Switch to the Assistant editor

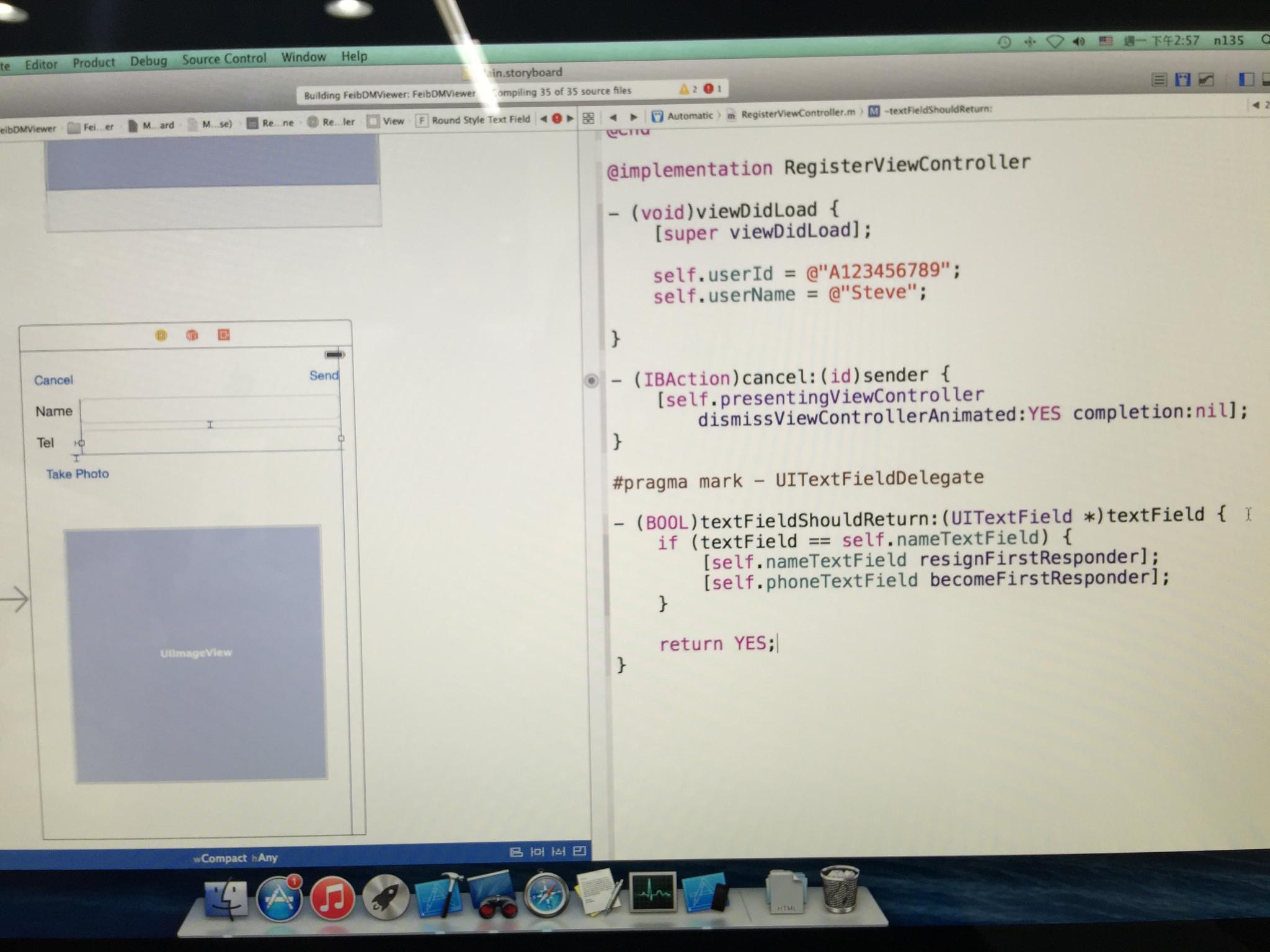[x=1183, y=79]
